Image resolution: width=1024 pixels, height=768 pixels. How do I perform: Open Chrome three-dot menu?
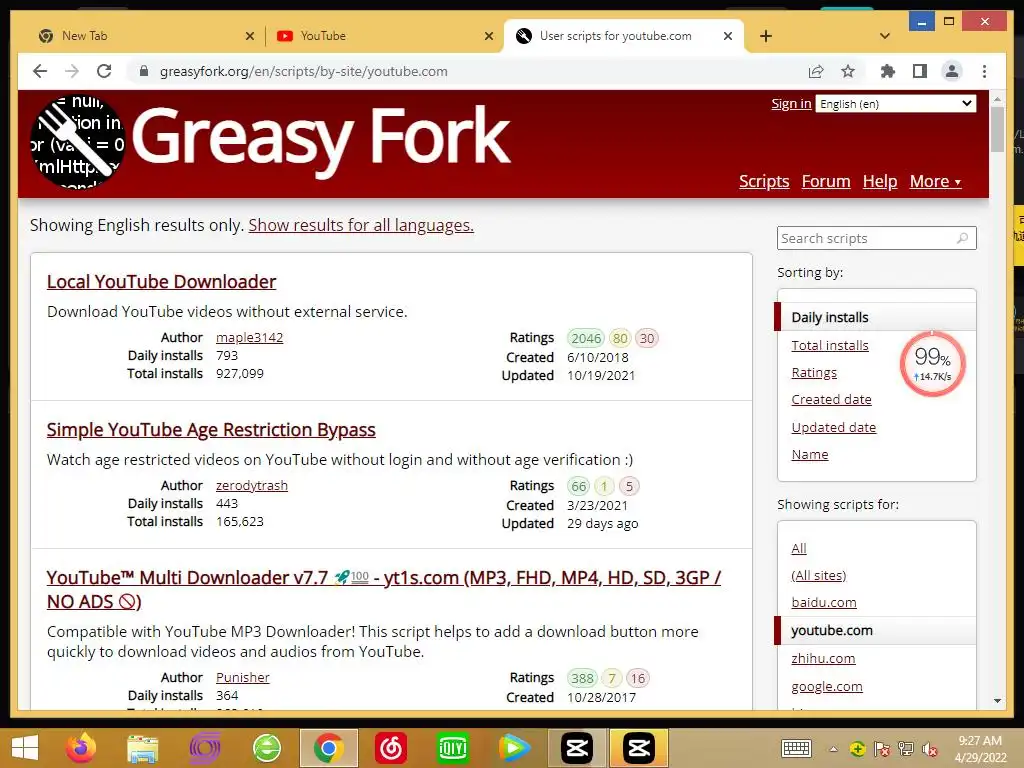tap(984, 71)
